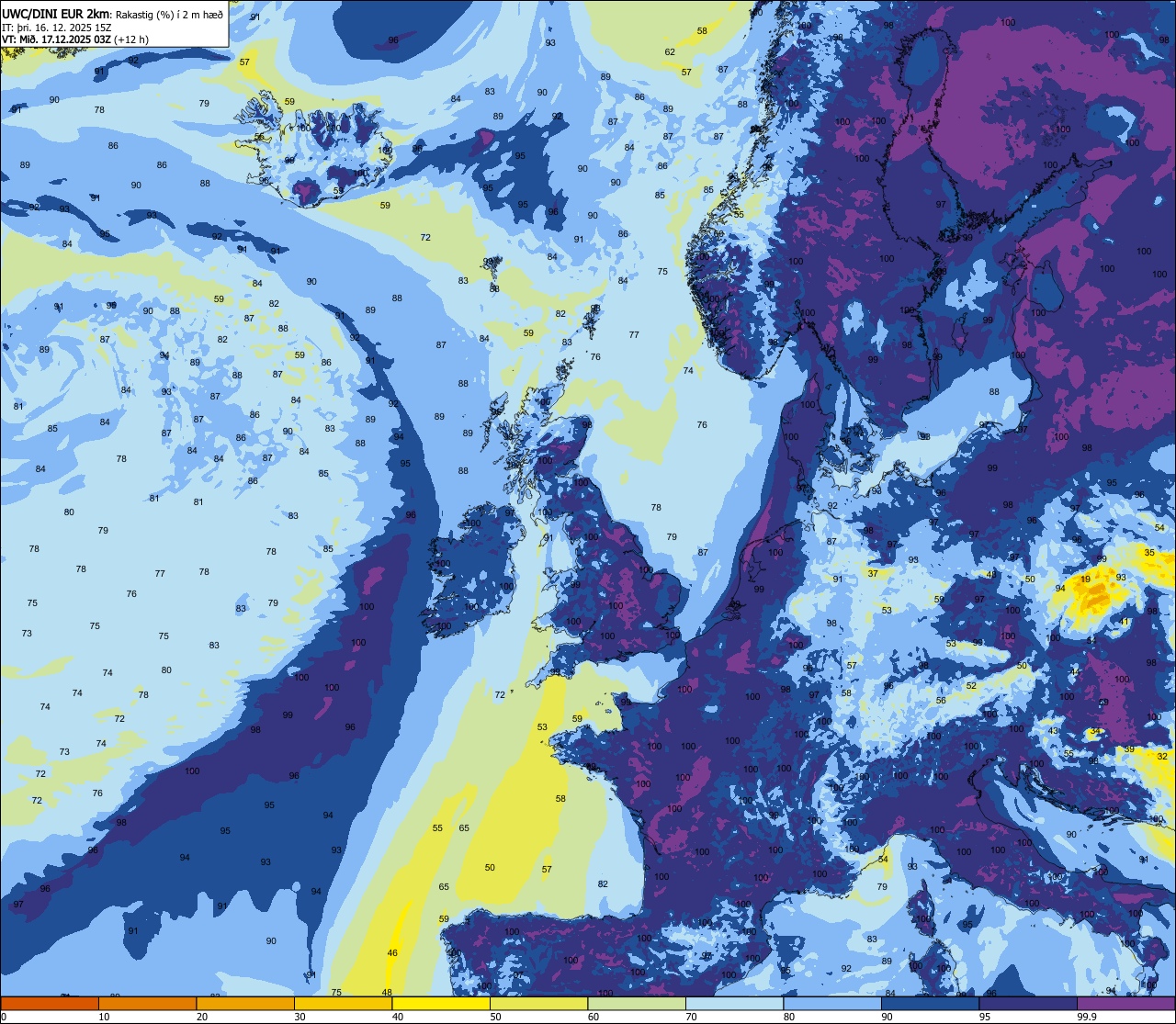Click the map value '43'
Viewport: 1176px width, 1024px height.
tap(1054, 731)
